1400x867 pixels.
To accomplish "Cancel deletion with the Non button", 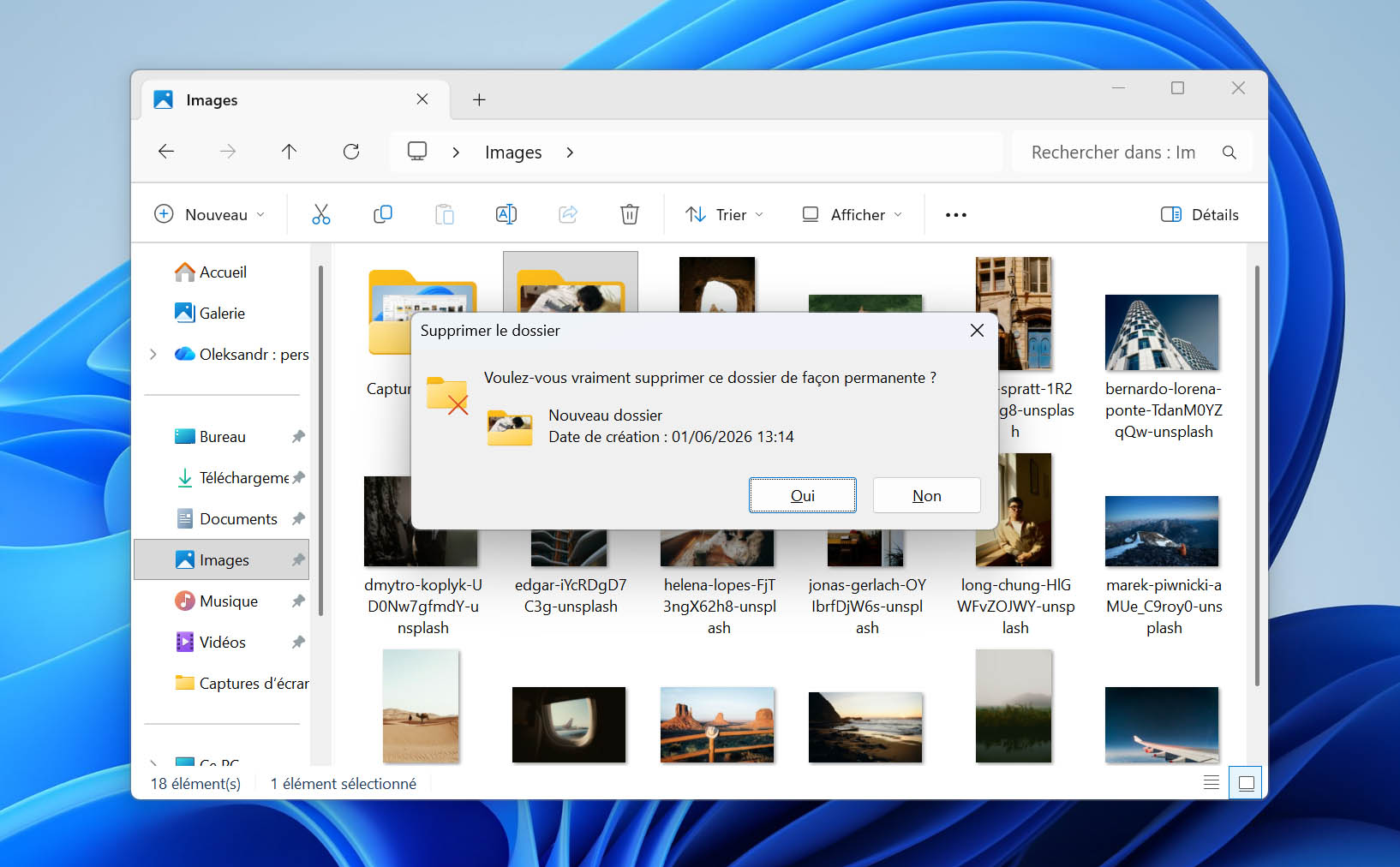I will click(927, 495).
